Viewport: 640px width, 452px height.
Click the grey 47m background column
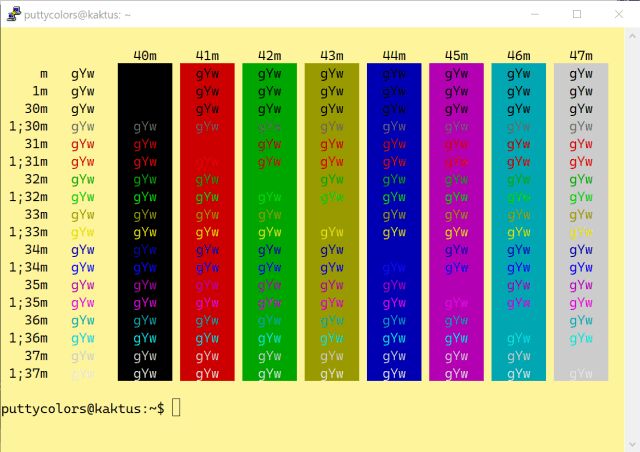pyautogui.click(x=581, y=222)
